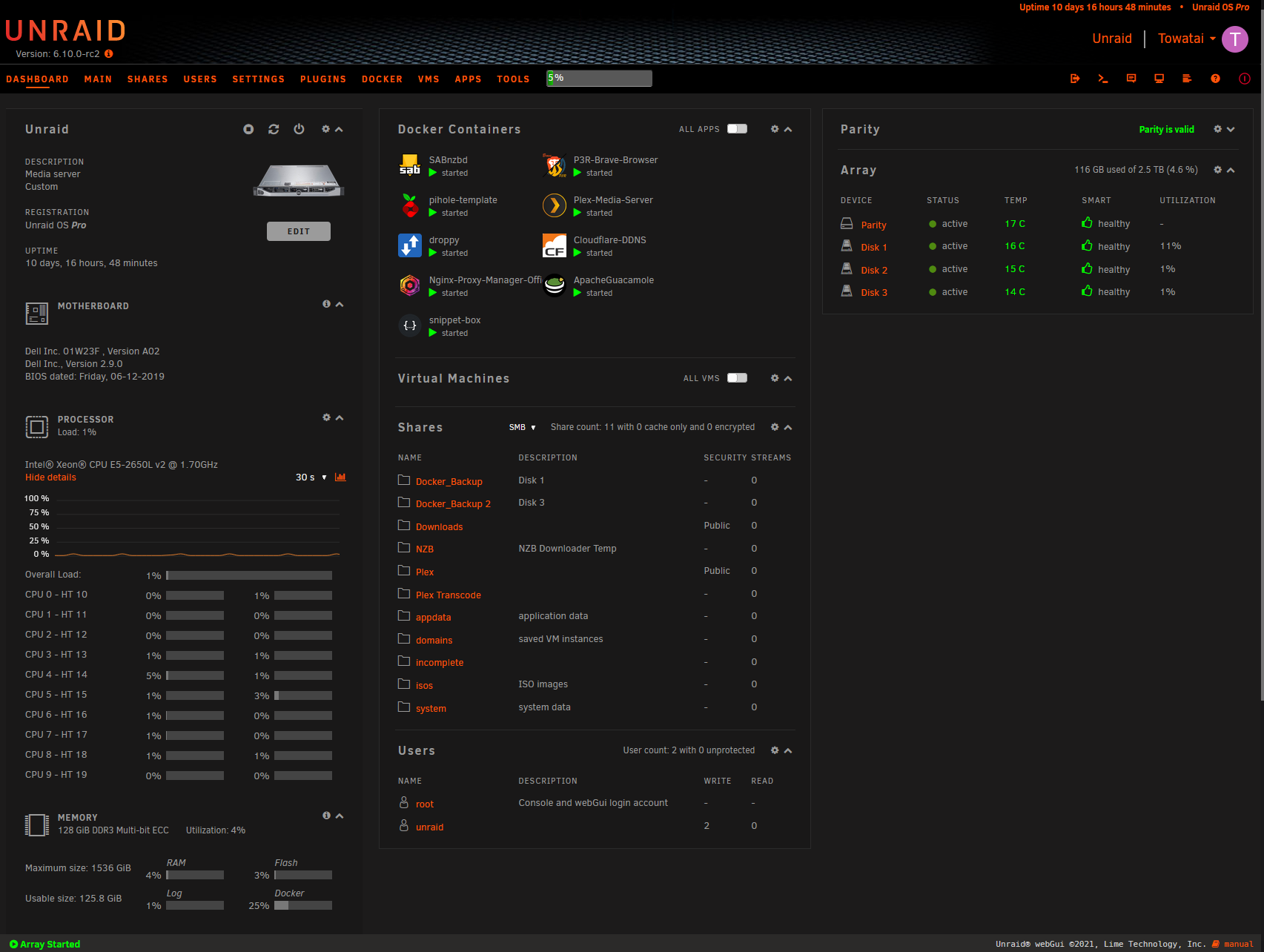Go to the TOOLS menu tab
The height and width of the screenshot is (952, 1264).
(x=513, y=79)
